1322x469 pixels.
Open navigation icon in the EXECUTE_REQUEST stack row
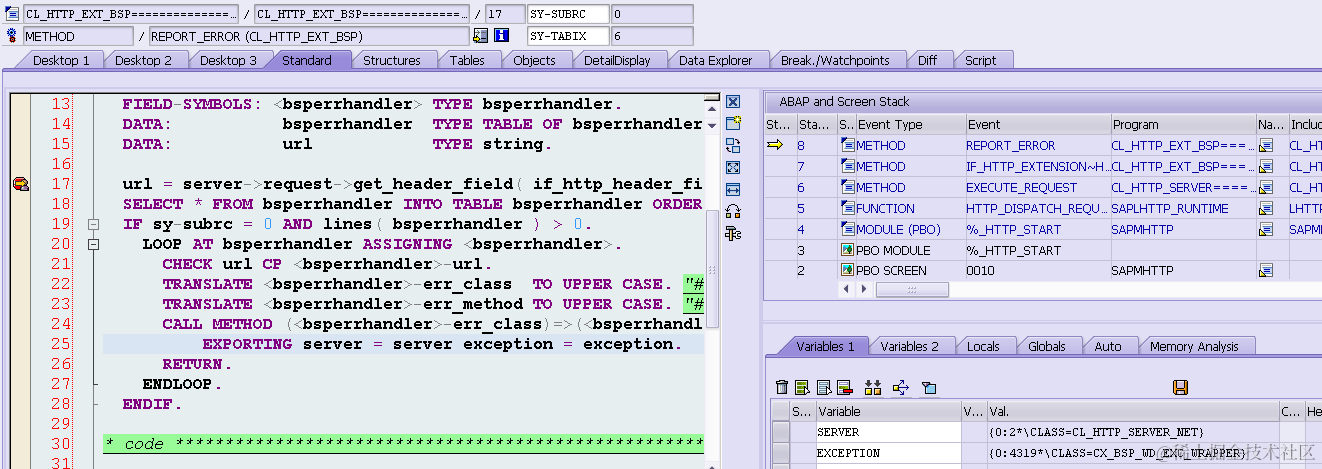1266,188
